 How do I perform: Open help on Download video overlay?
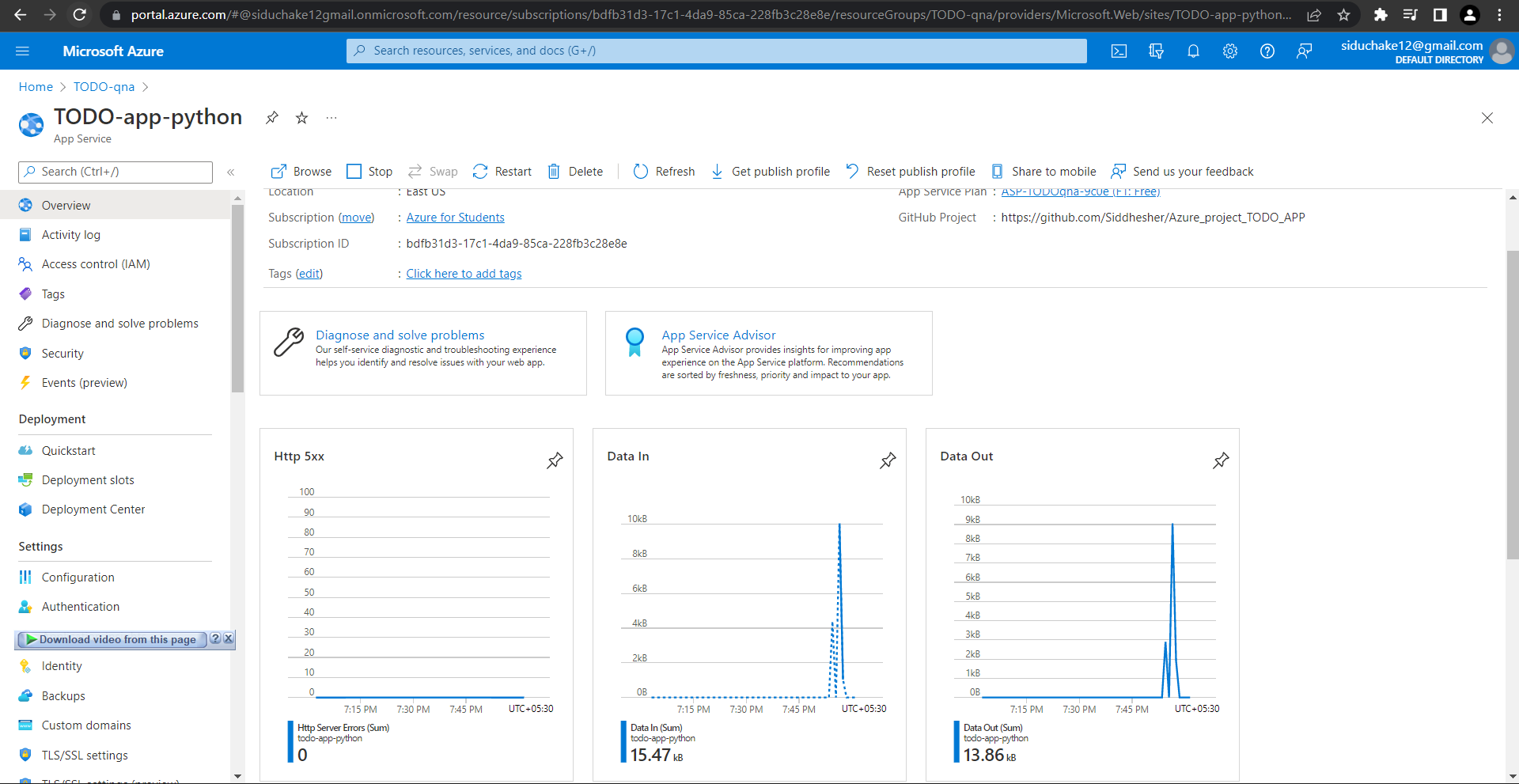click(215, 638)
